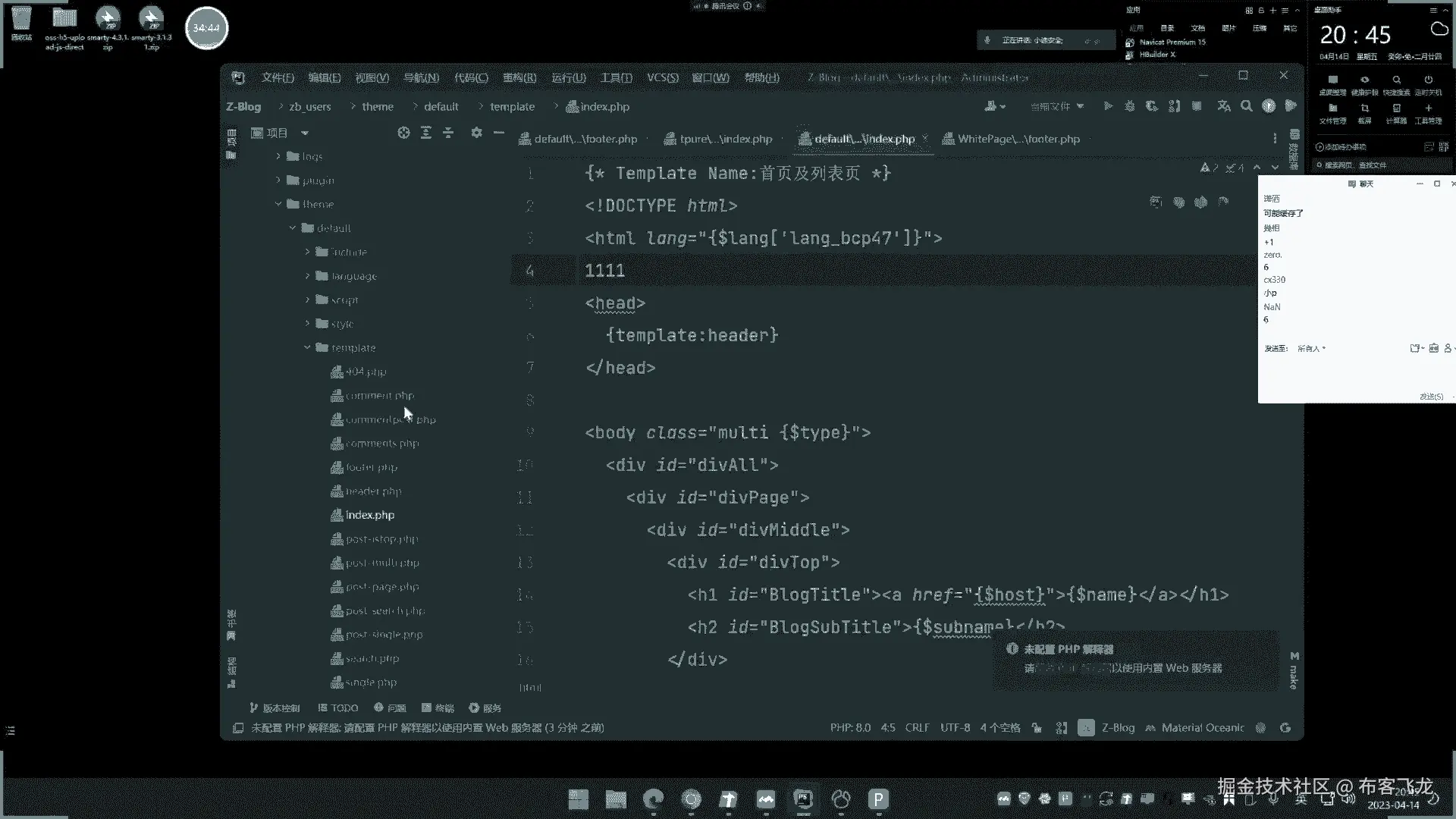The width and height of the screenshot is (1456, 819).
Task: Collapse the template folder in tree
Action: (307, 348)
